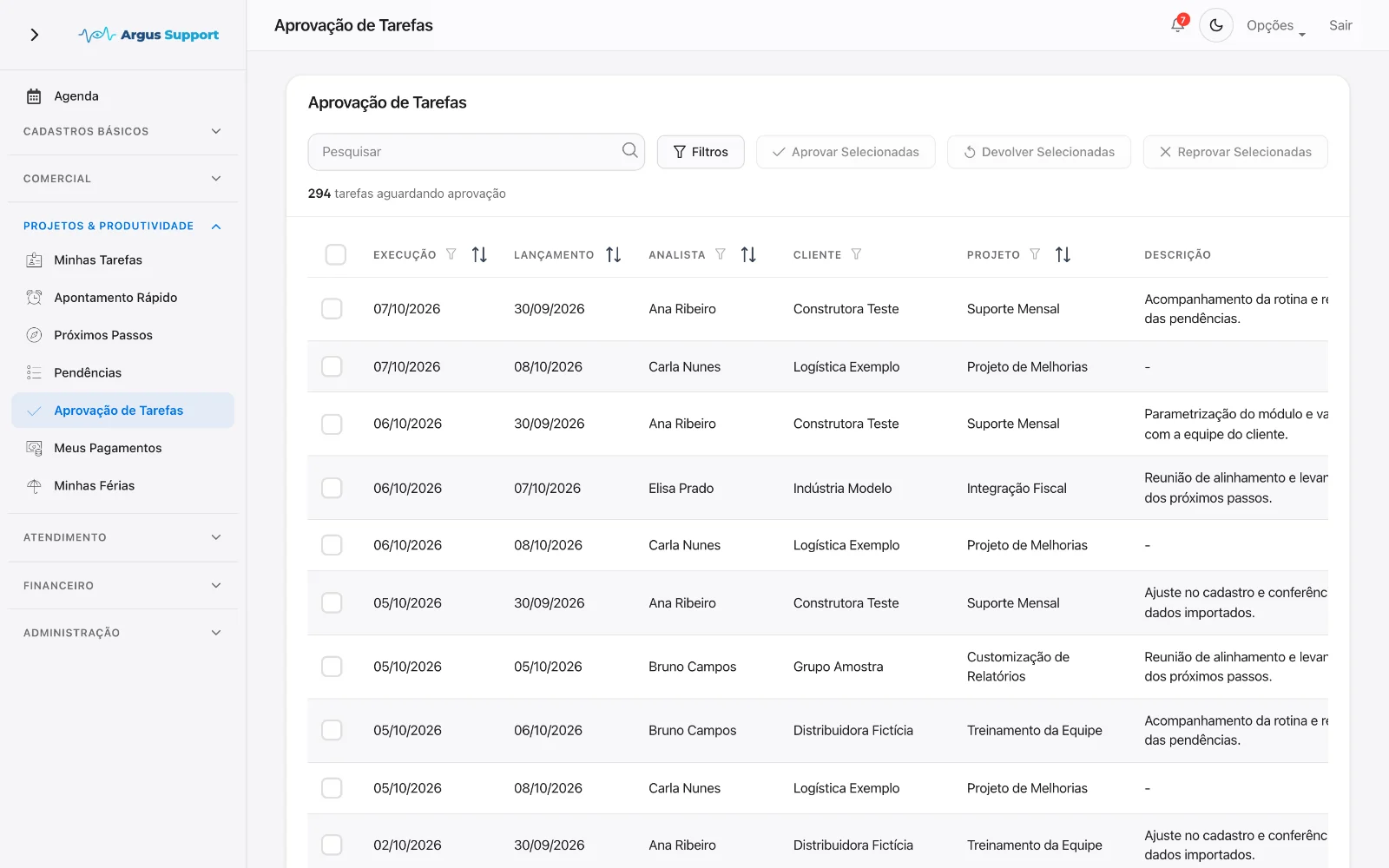
Task: Sort by Lançamento column arrows
Action: click(x=614, y=254)
